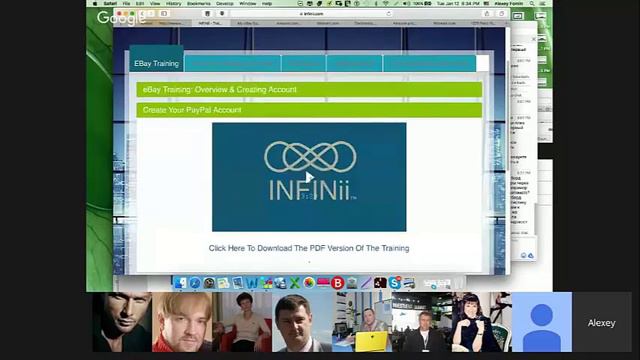640x360 pixels.
Task: Open File menu
Action: point(127,3)
